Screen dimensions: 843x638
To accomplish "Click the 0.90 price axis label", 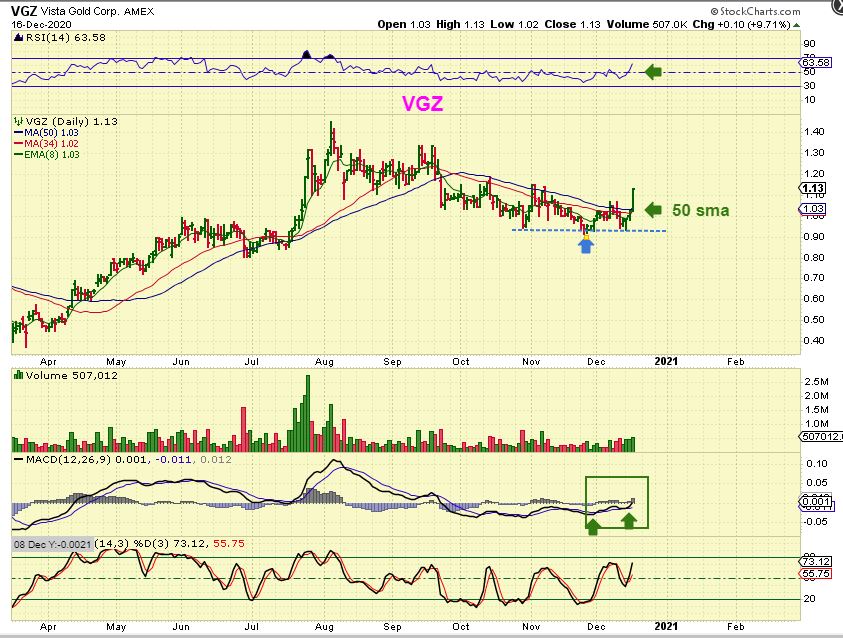I will (813, 236).
